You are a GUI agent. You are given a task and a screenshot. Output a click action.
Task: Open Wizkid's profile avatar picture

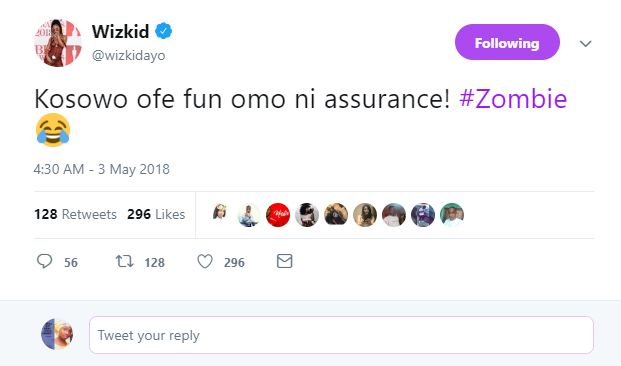pyautogui.click(x=58, y=42)
